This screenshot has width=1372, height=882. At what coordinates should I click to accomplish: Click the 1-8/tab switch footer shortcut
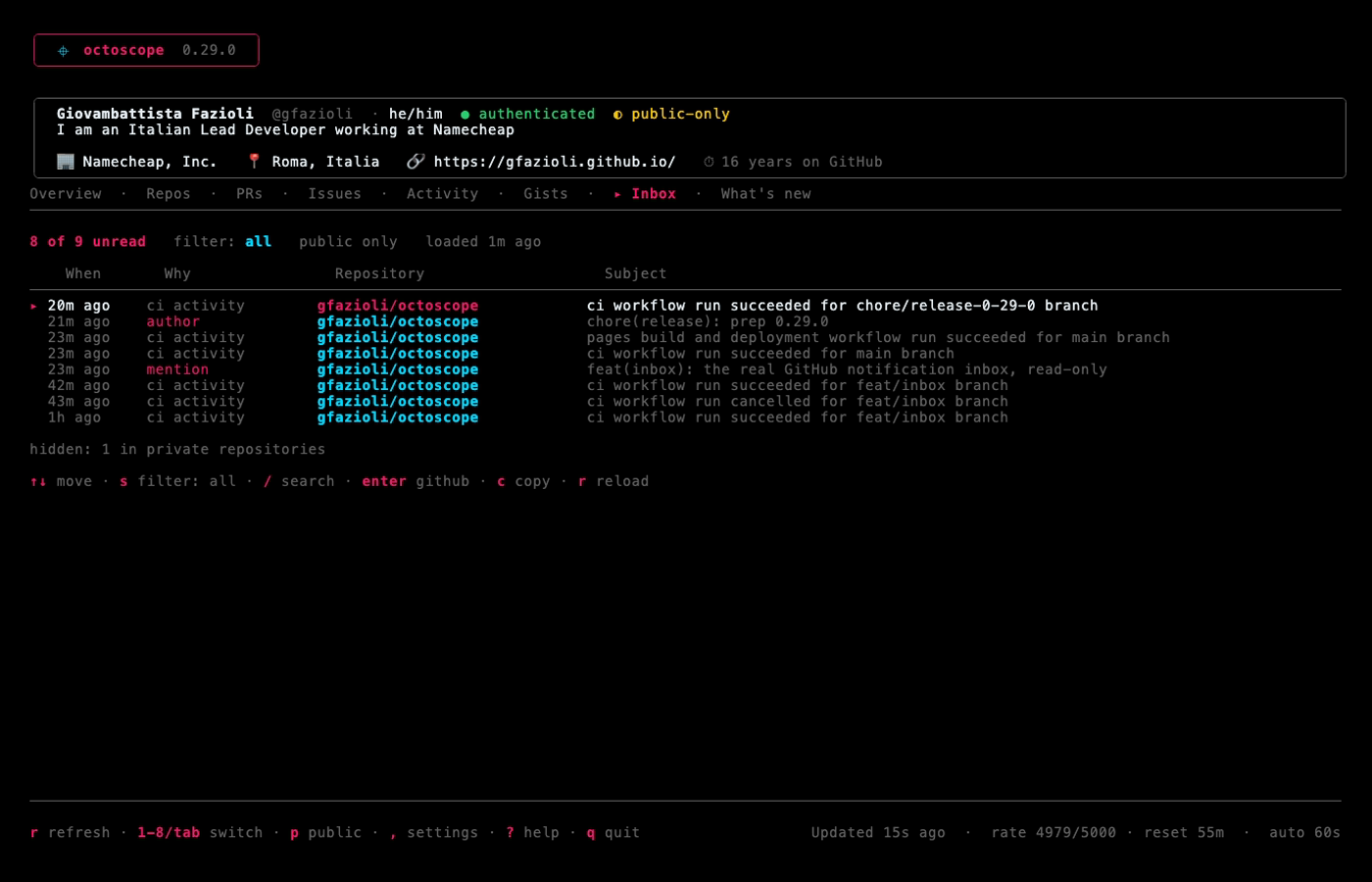coord(200,833)
